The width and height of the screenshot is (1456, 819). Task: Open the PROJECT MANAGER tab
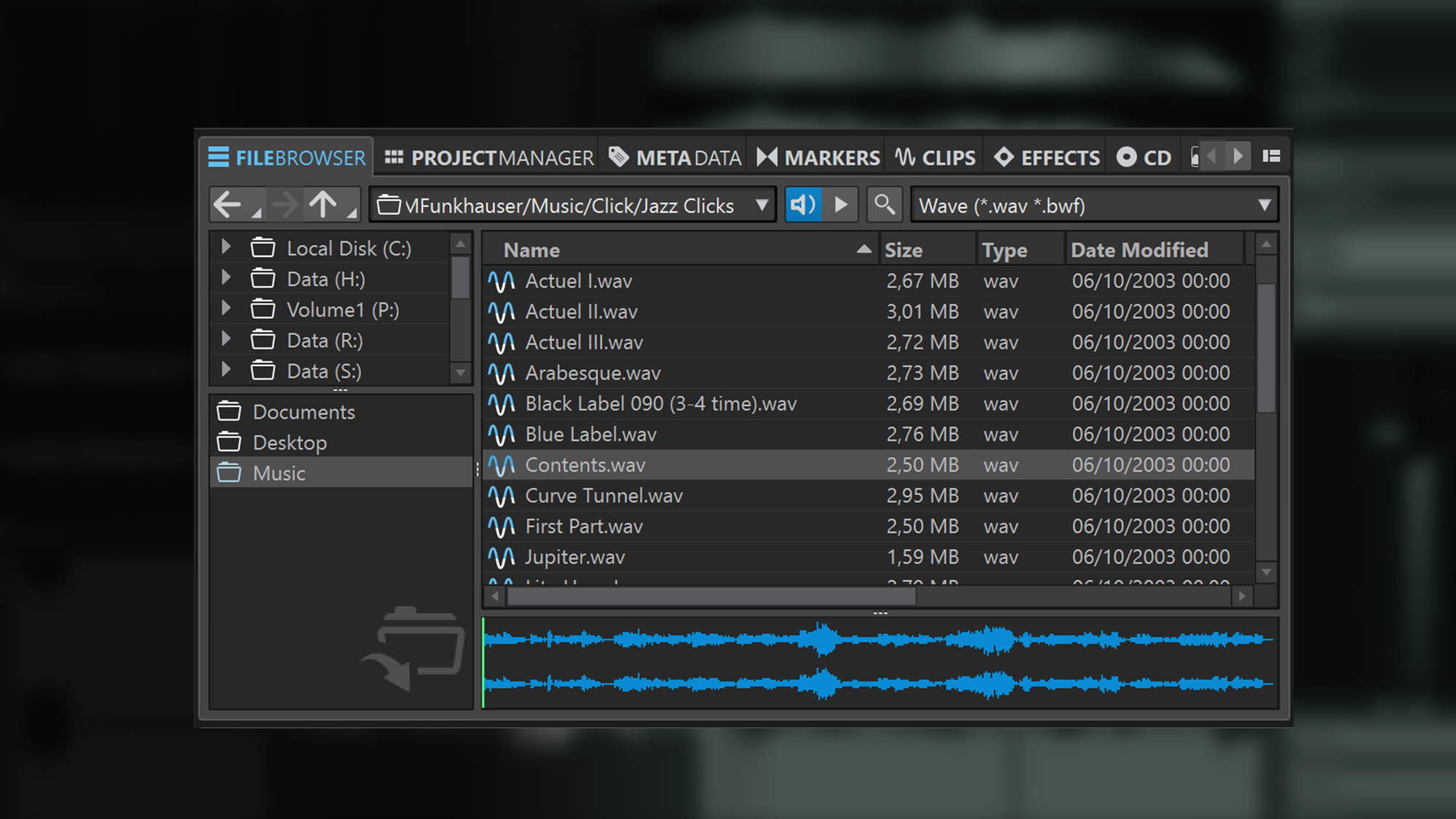[488, 157]
